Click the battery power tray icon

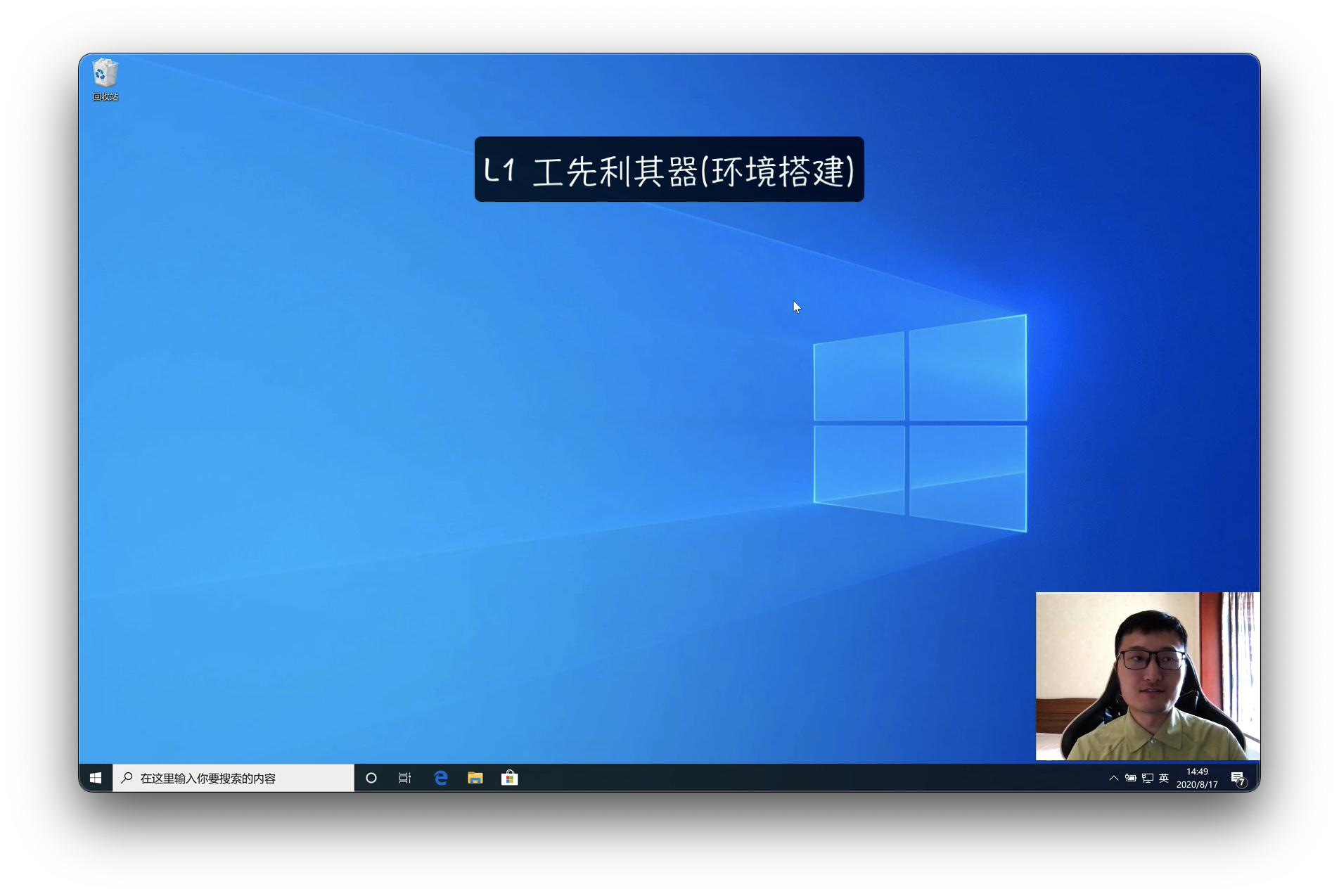click(x=1131, y=778)
